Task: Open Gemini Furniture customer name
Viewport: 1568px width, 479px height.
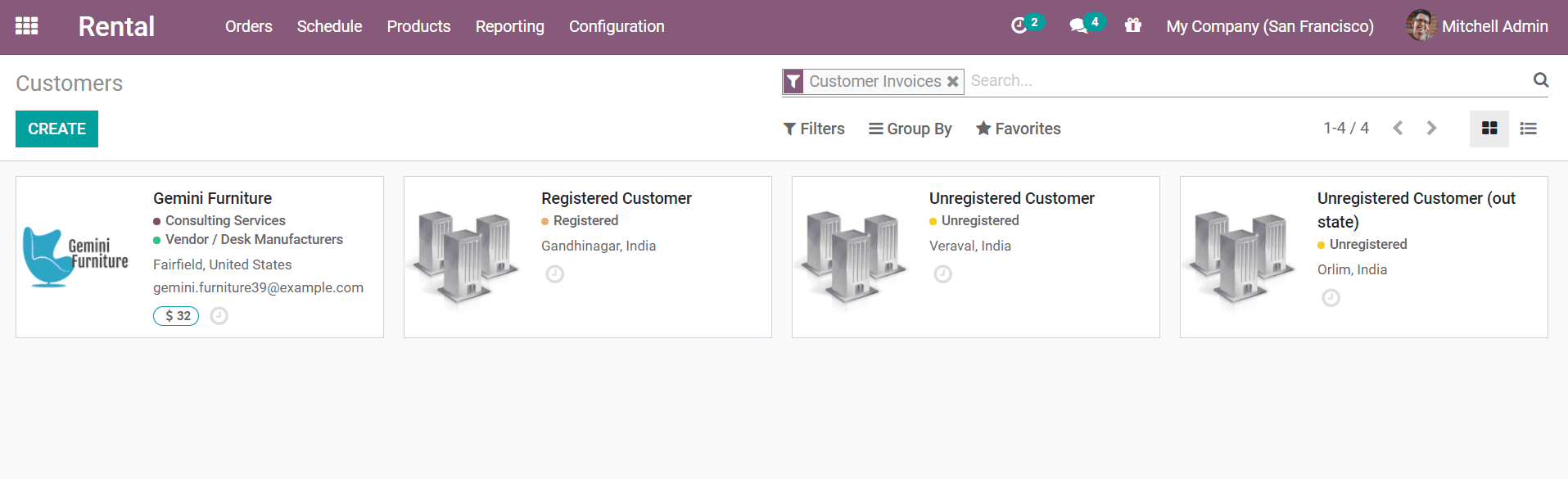Action: (x=212, y=198)
